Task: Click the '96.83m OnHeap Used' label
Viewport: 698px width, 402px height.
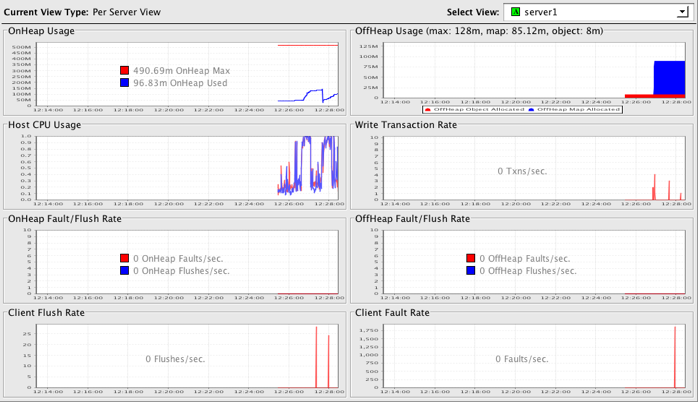Action: click(x=180, y=83)
